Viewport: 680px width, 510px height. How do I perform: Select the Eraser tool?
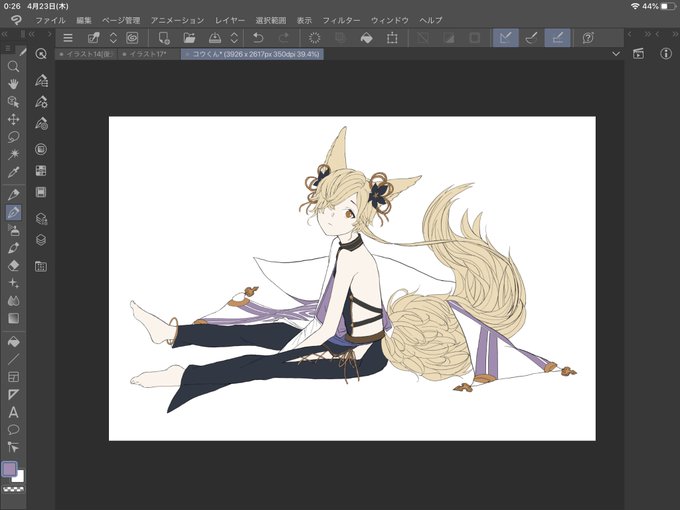click(13, 265)
